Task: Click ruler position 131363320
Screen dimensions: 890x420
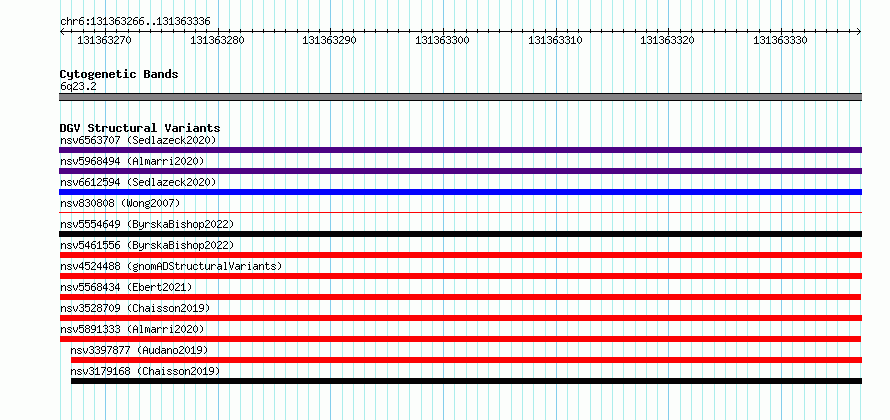Action: click(x=667, y=40)
